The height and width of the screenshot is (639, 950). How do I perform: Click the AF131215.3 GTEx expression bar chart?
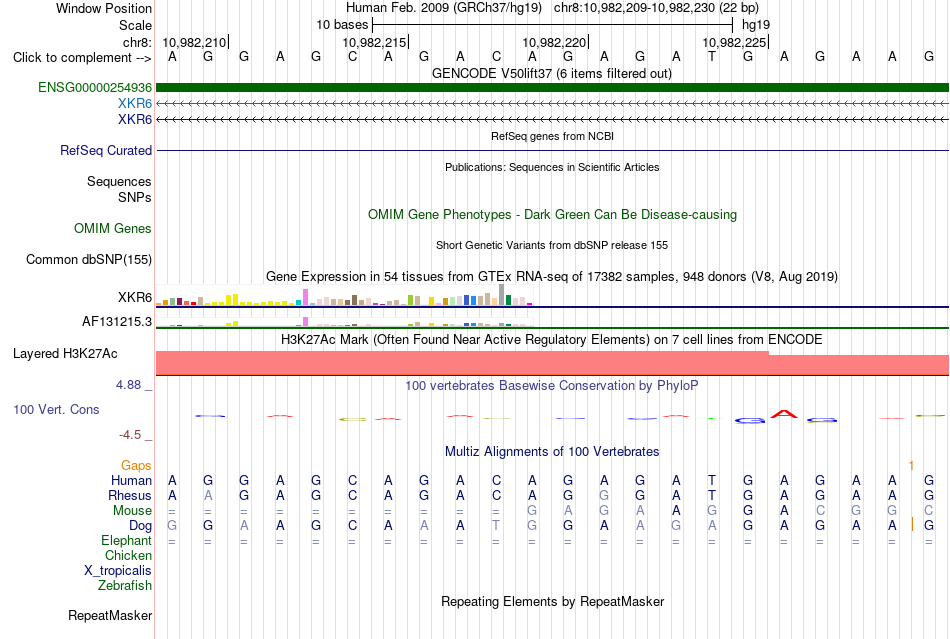point(344,322)
